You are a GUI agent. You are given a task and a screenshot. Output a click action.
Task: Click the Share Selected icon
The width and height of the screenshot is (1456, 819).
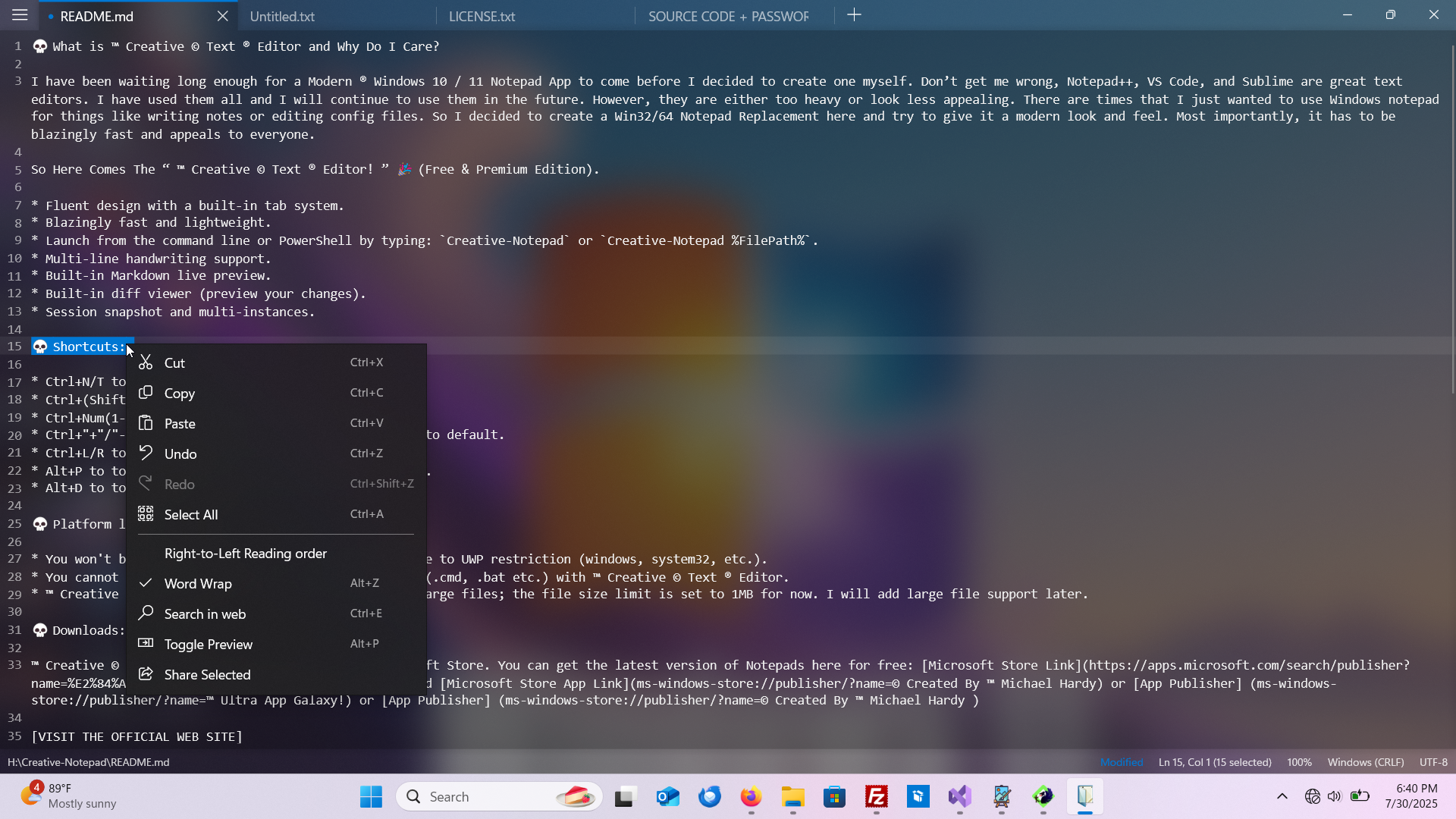146,674
